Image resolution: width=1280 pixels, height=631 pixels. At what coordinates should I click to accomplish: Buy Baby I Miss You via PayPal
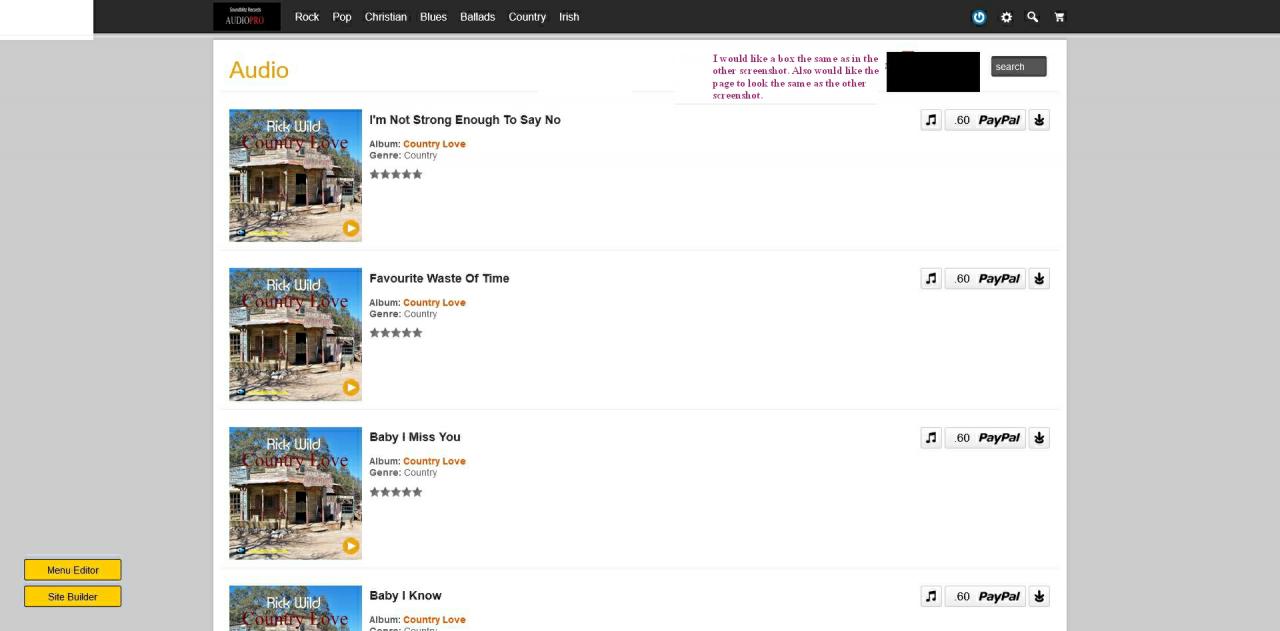[x=985, y=438]
